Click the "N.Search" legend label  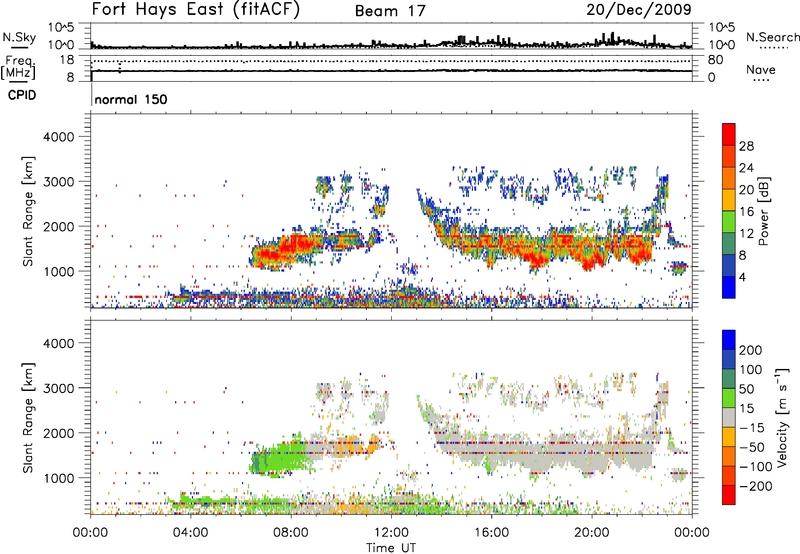tap(772, 37)
